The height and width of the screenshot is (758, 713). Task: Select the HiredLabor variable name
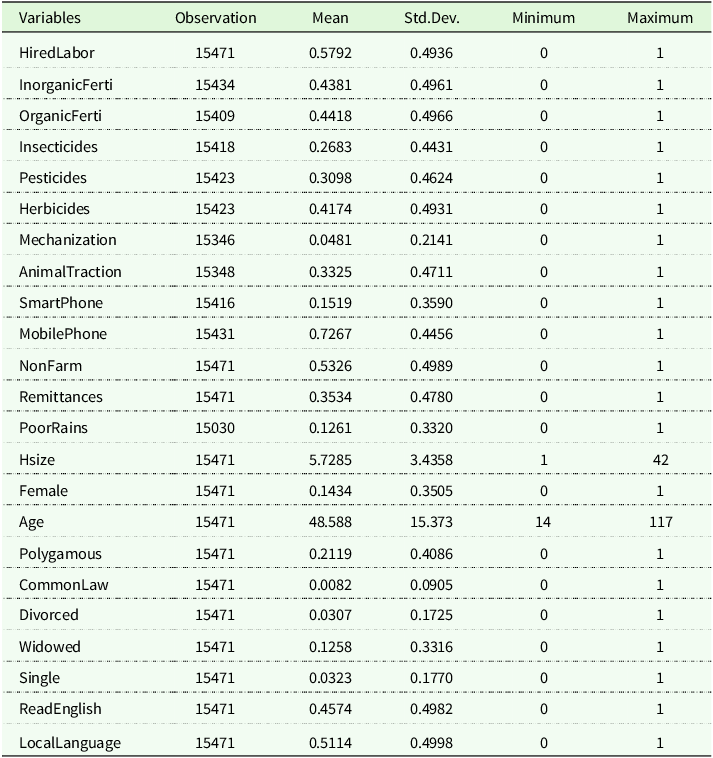pyautogui.click(x=56, y=53)
